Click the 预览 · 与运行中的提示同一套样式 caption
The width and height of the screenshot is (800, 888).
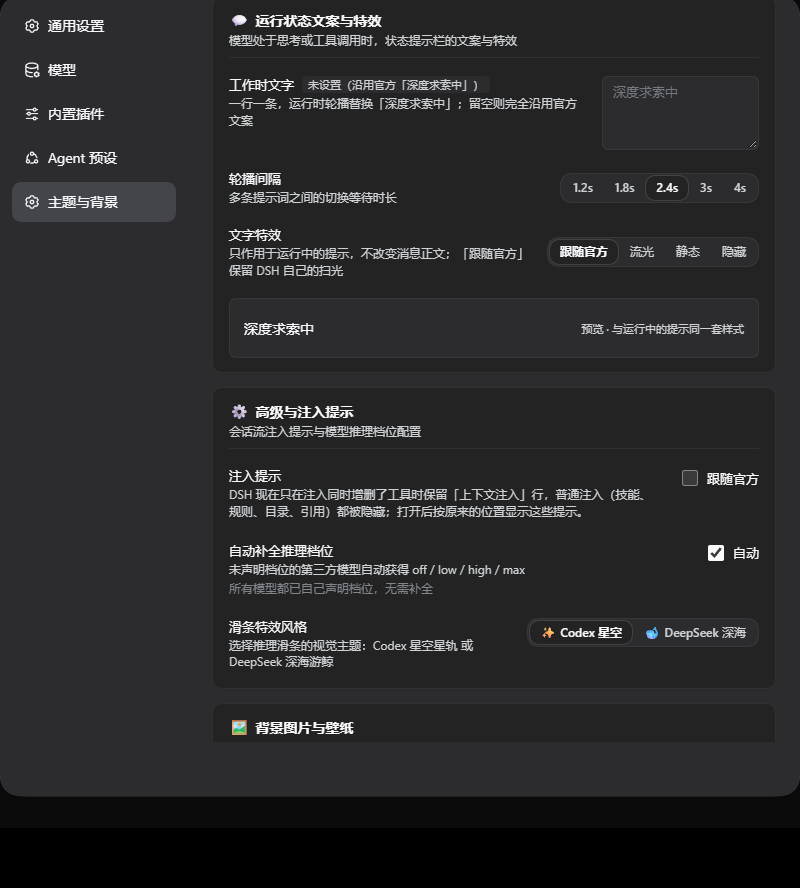pos(662,329)
